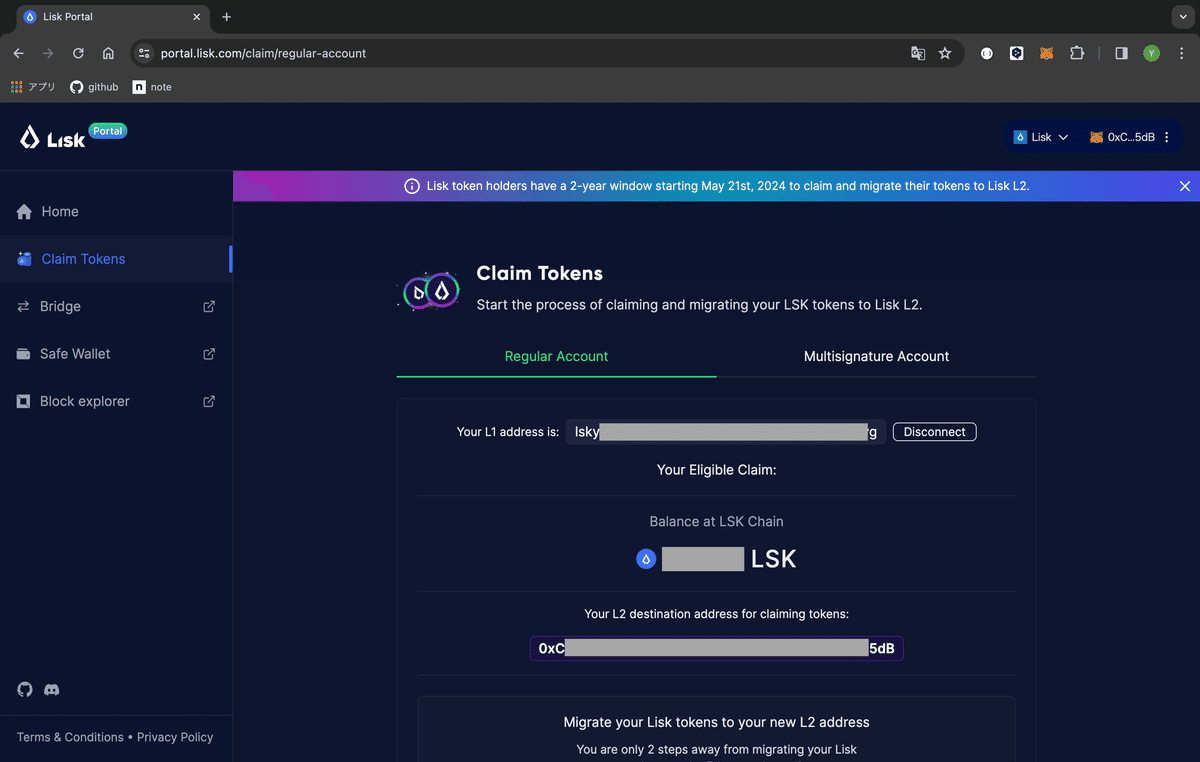Open the note bookmark

(x=152, y=87)
